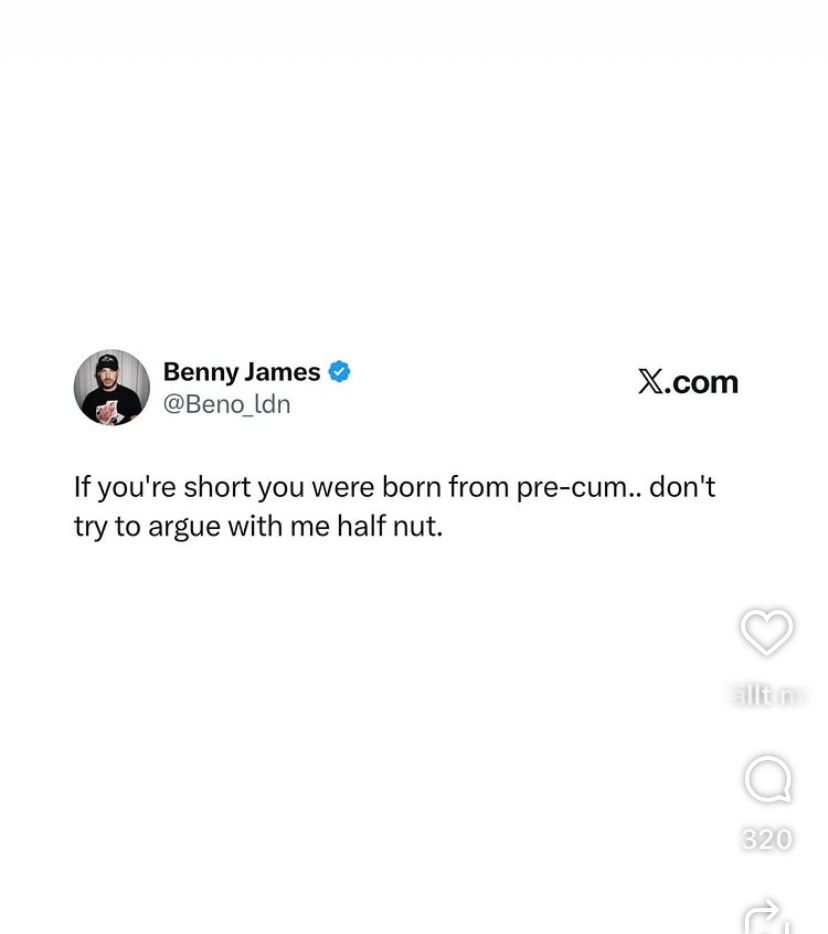Open comments via the speech bubble icon

768,779
